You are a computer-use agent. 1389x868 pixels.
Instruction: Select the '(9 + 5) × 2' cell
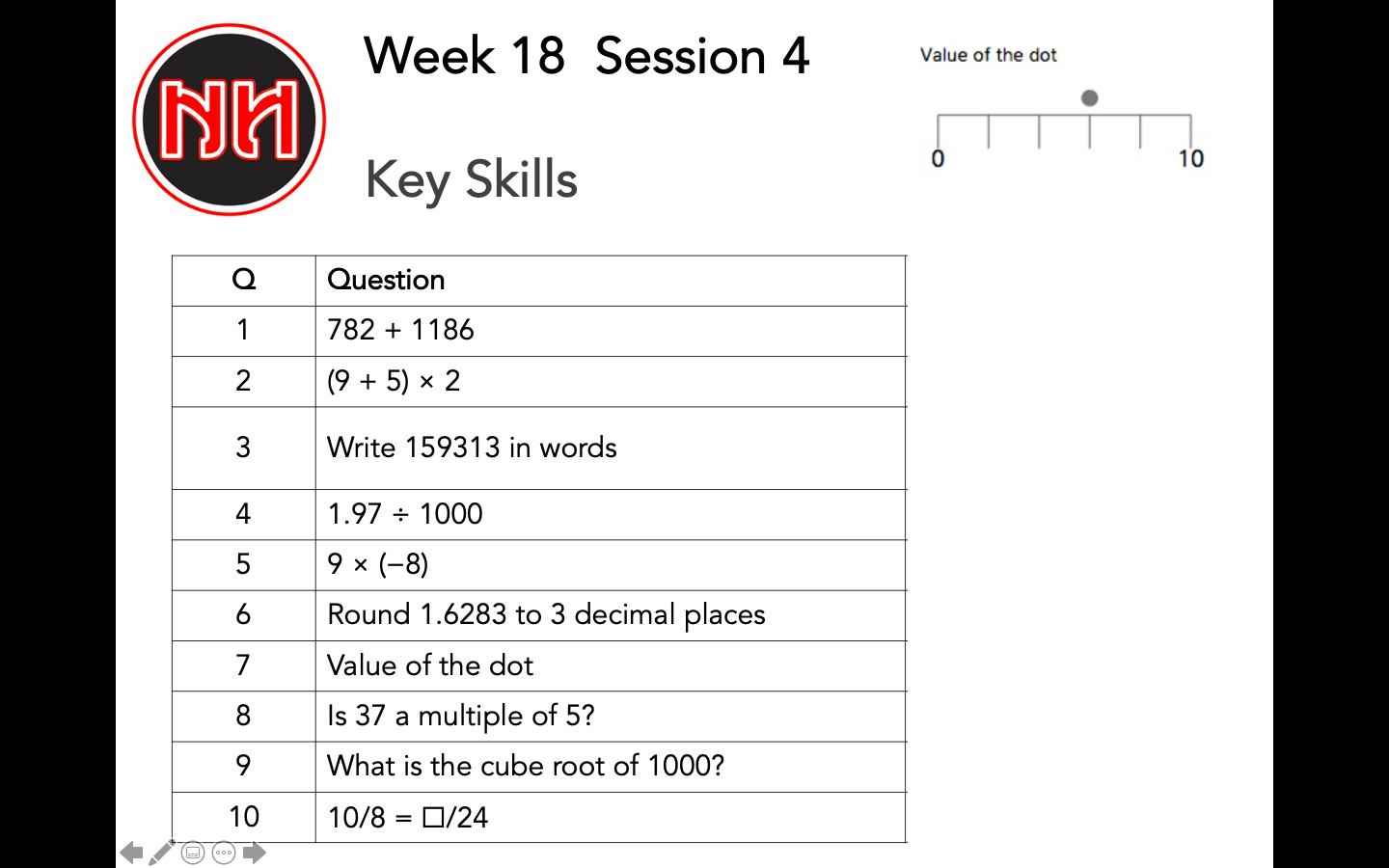[394, 381]
